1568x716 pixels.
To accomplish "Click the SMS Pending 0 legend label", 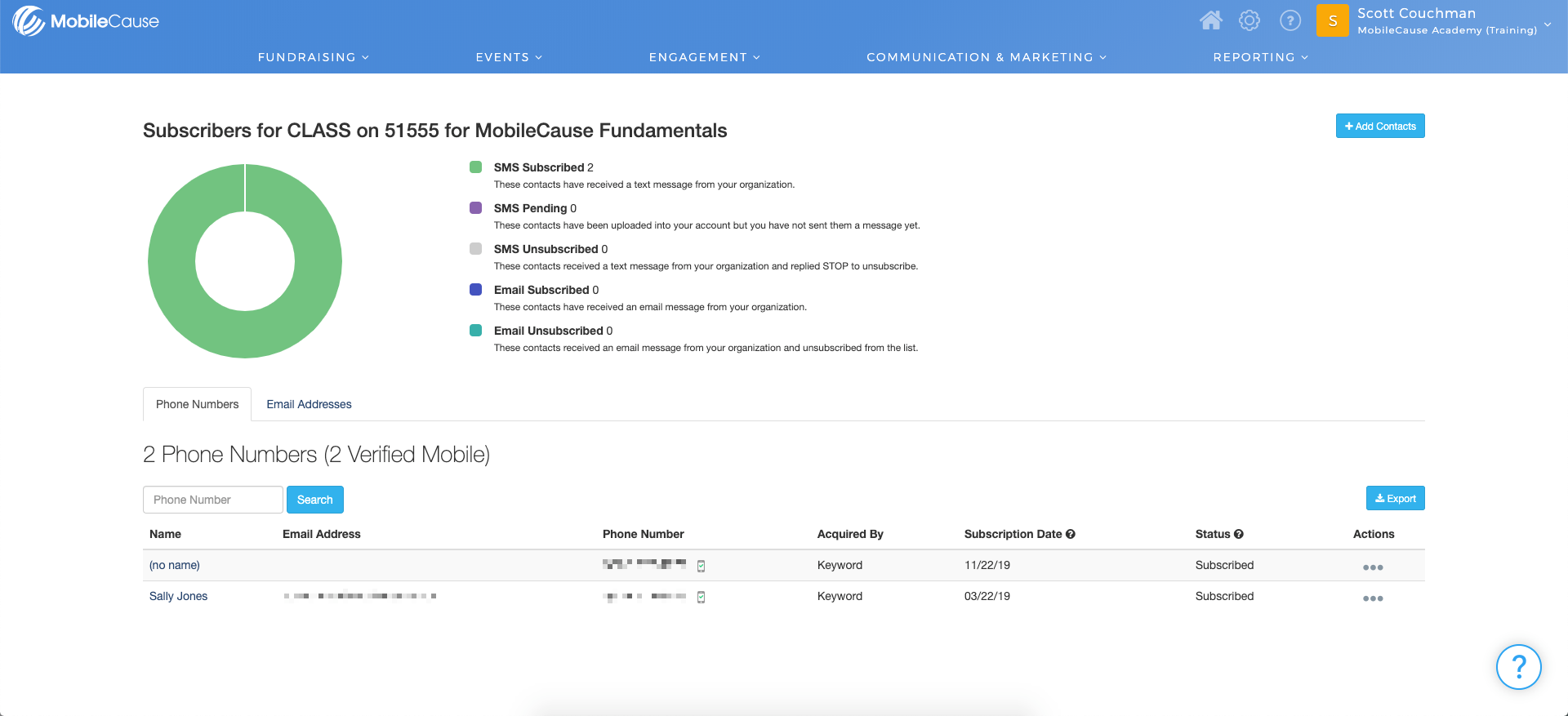I will pos(535,208).
